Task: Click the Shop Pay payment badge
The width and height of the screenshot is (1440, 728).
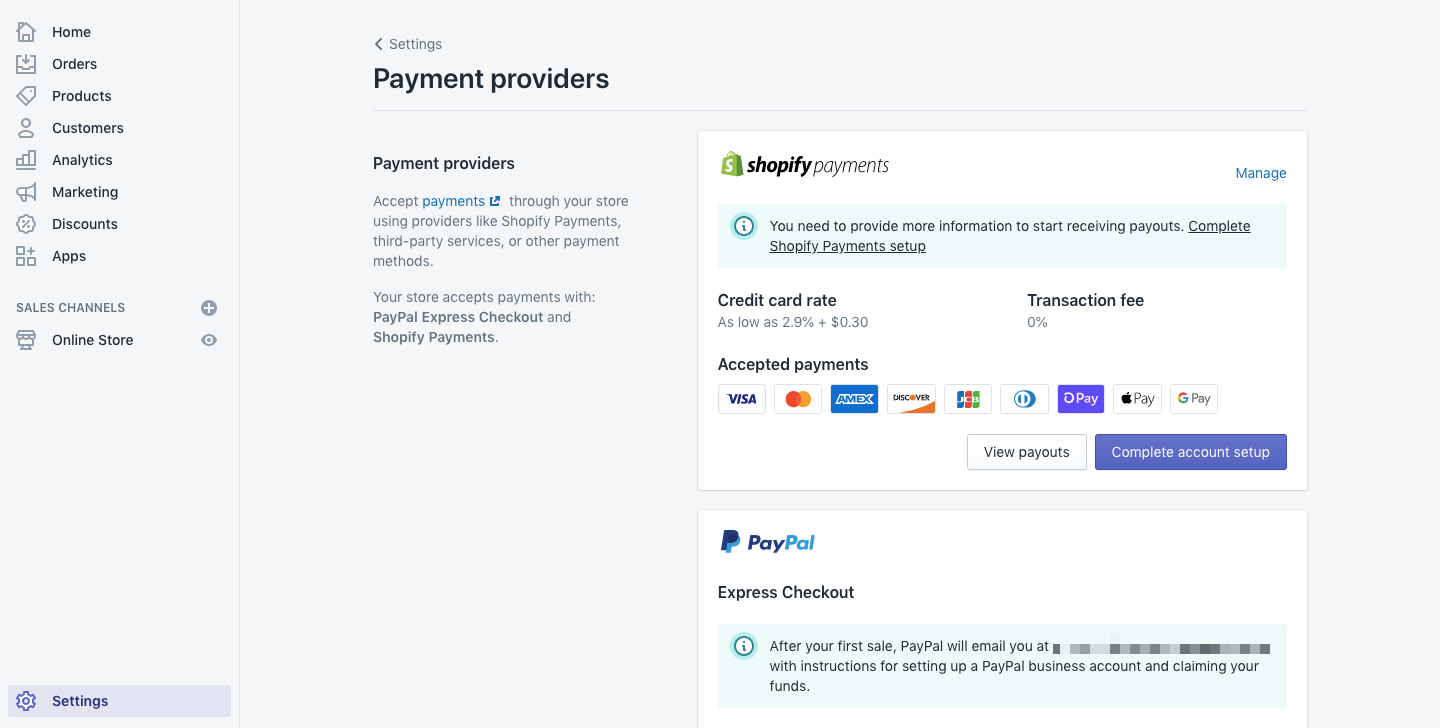Action: click(1080, 398)
